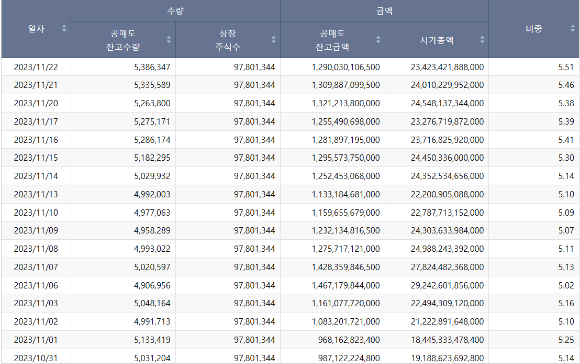
Task: Click the 비중 header label
Action: pos(534,28)
